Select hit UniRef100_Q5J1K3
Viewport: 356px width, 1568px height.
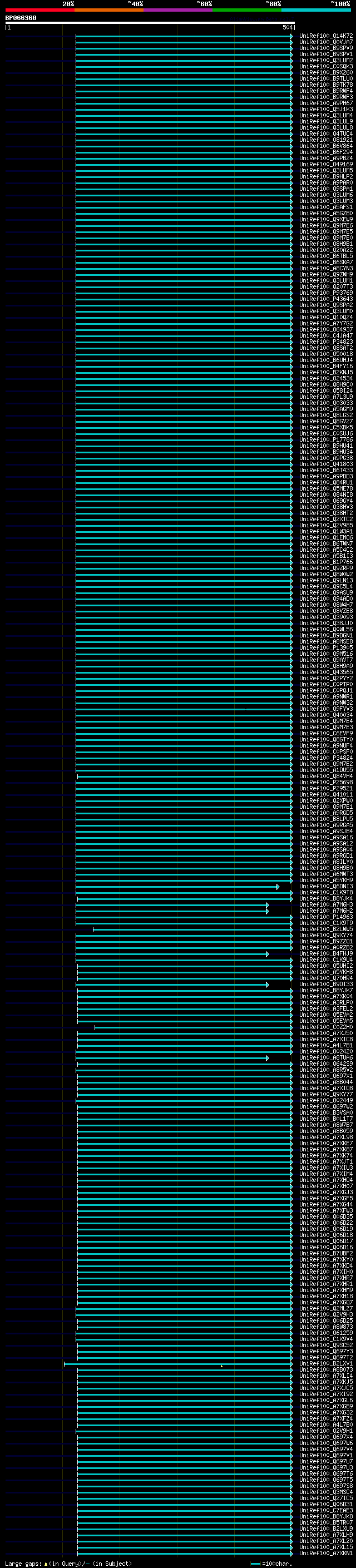point(326,109)
